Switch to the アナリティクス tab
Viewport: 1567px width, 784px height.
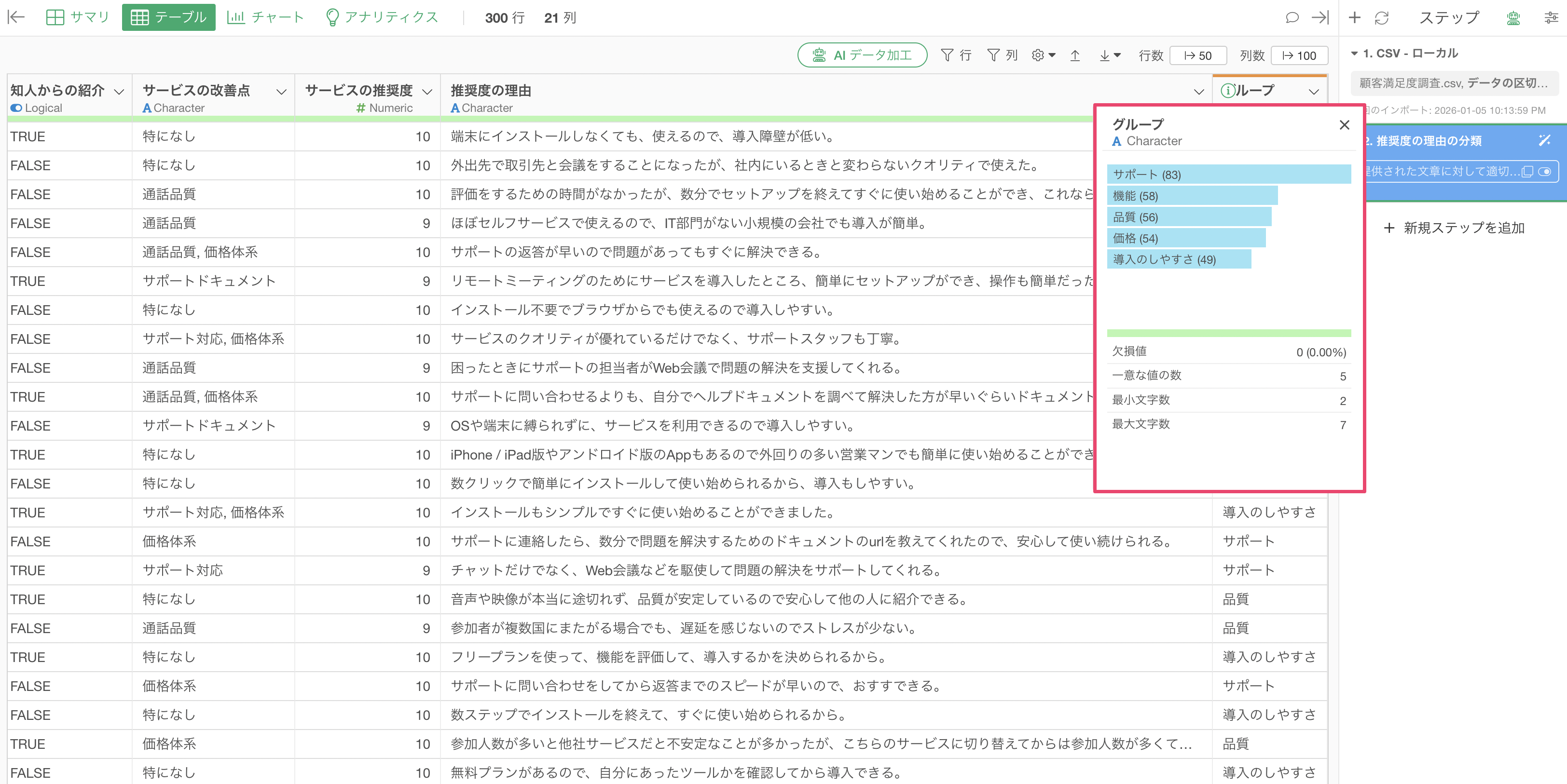382,17
